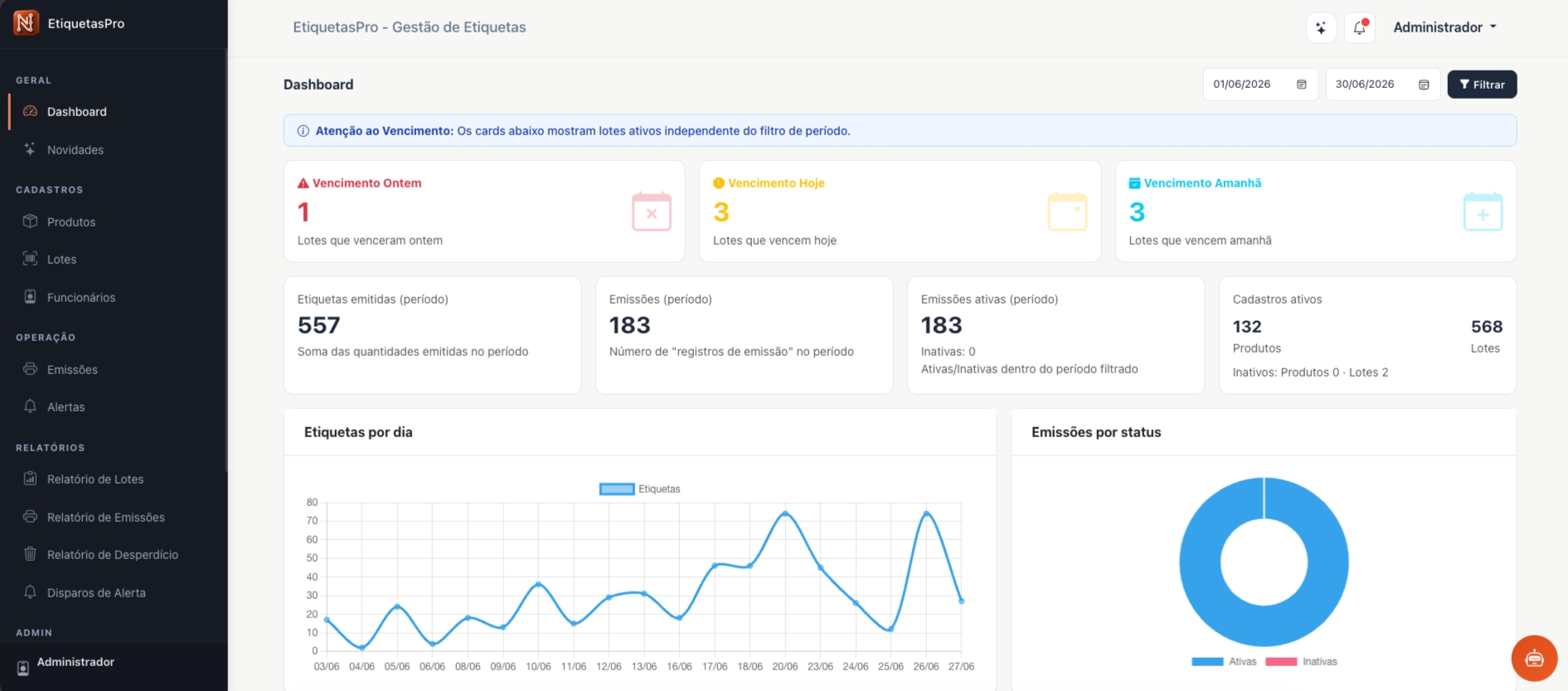Click the Emissões printer icon
This screenshot has width=1568, height=691.
pos(31,369)
